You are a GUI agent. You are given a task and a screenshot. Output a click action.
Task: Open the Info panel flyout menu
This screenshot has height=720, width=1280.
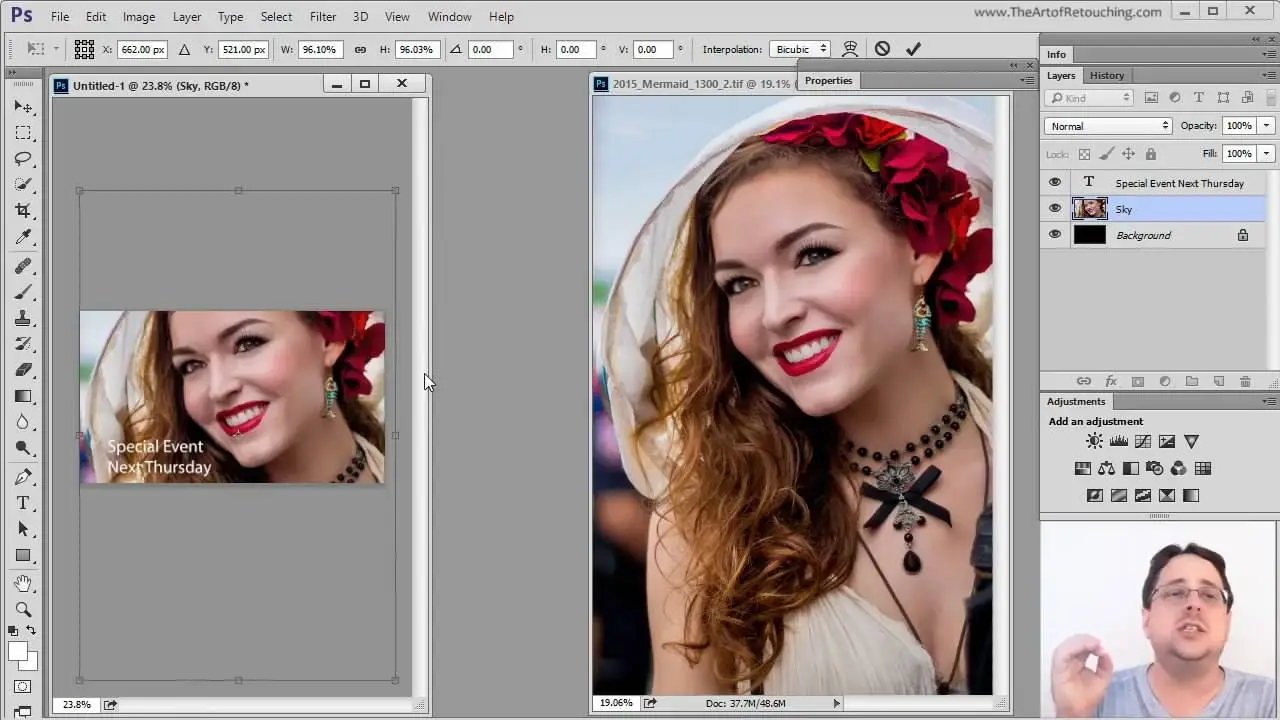(x=1269, y=55)
